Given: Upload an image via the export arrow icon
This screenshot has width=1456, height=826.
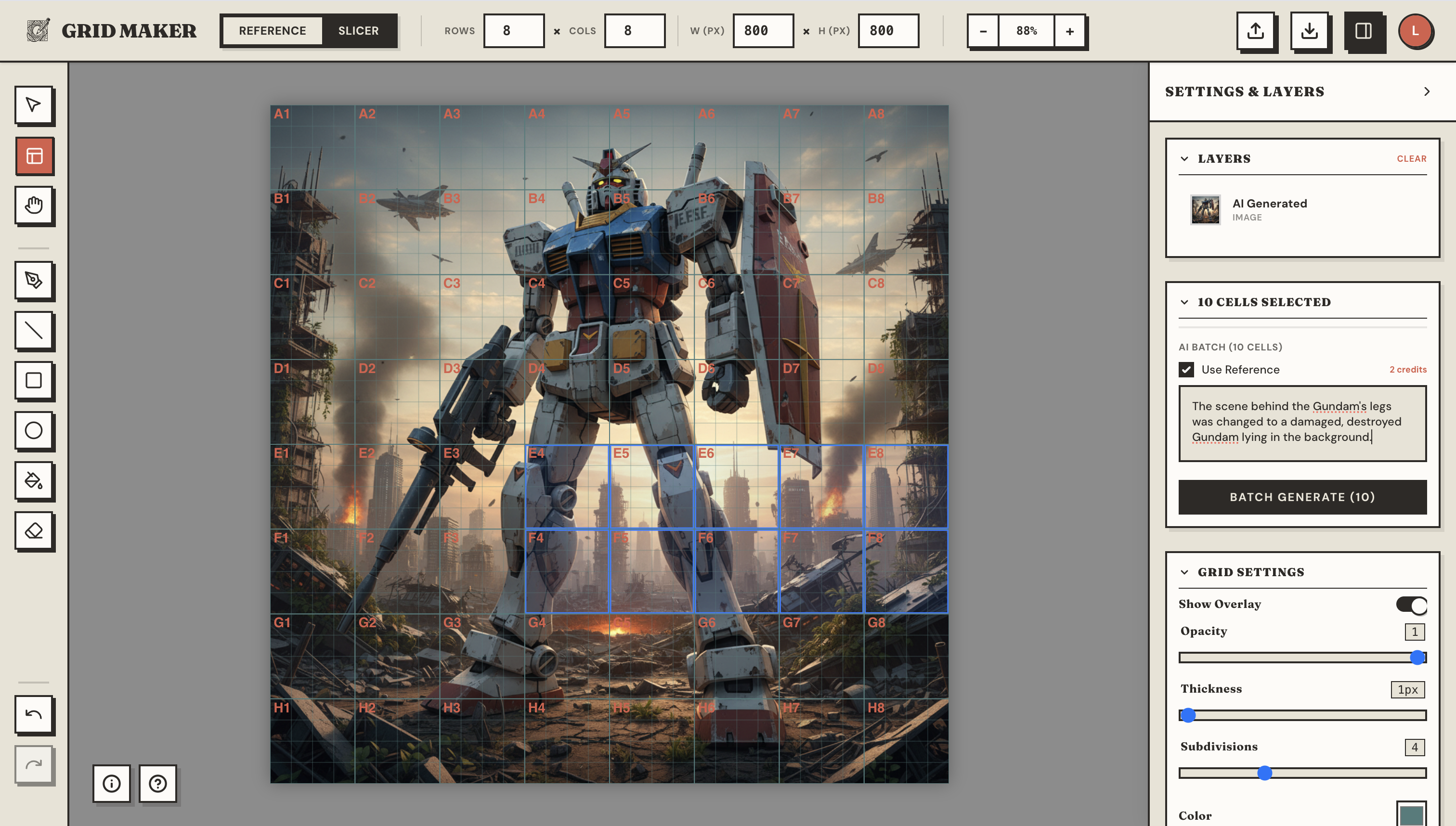Looking at the screenshot, I should 1255,31.
